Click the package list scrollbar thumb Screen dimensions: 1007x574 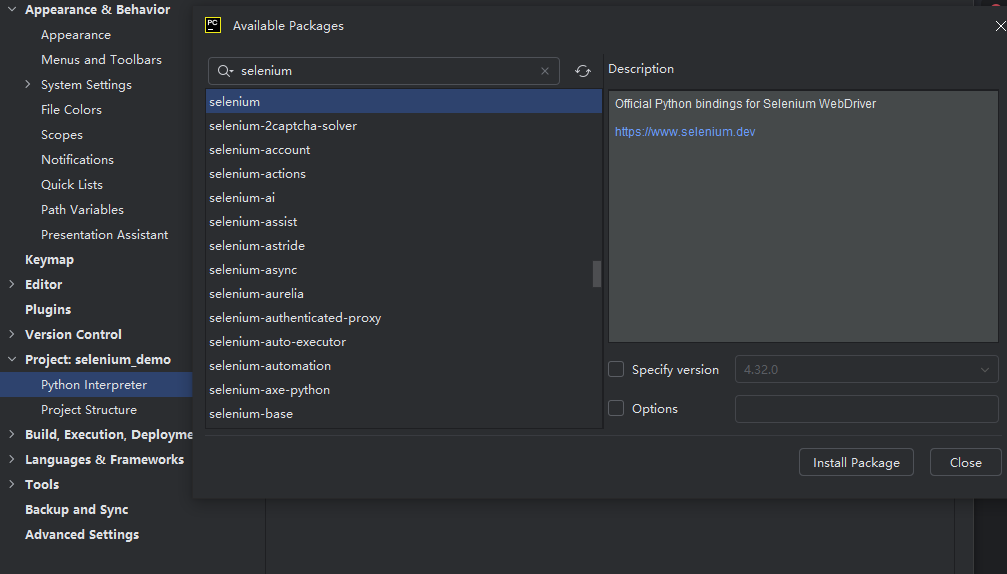tap(597, 274)
